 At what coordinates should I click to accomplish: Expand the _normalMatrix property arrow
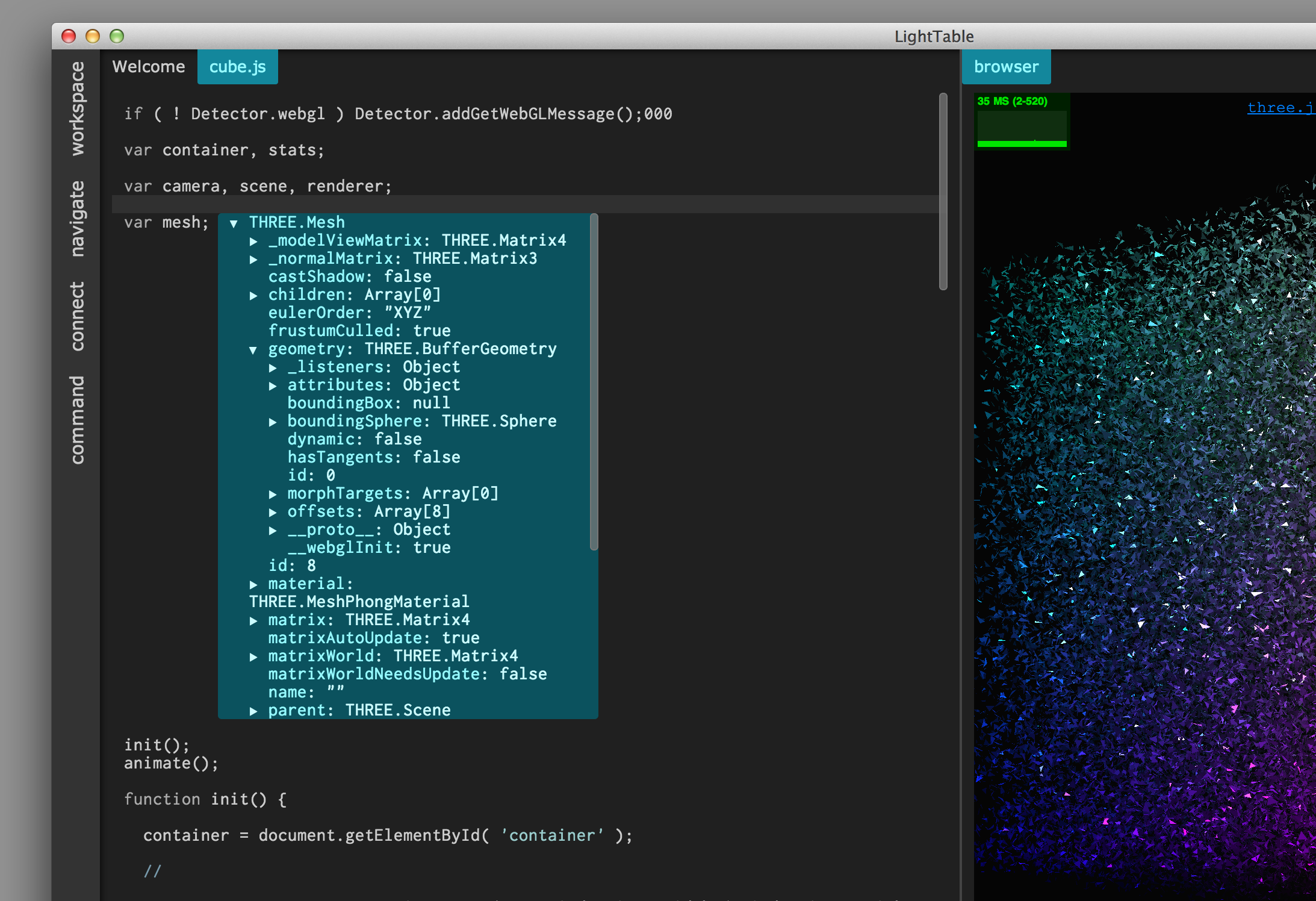coord(253,260)
